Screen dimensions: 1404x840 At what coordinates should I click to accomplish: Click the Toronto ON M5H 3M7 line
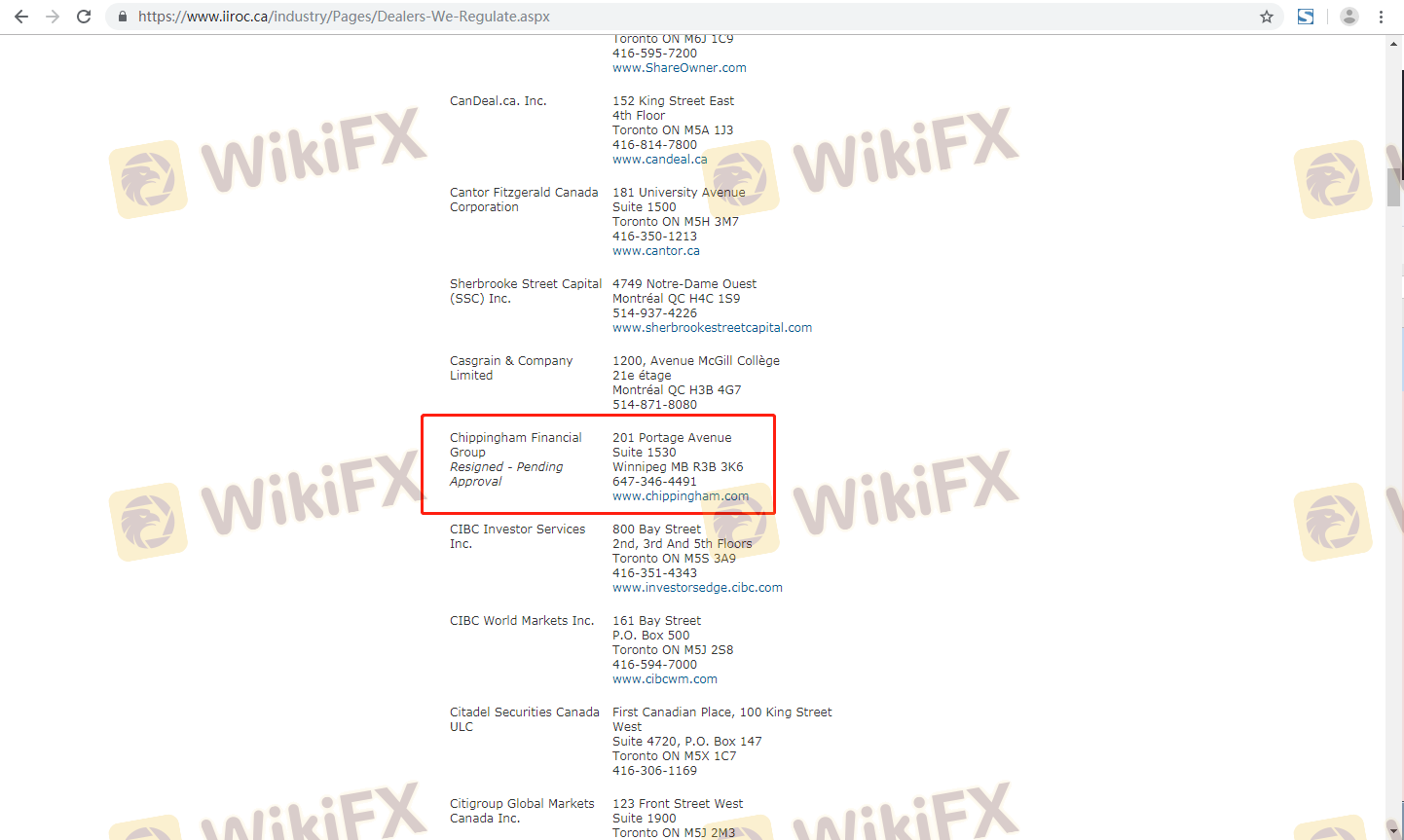(x=676, y=222)
